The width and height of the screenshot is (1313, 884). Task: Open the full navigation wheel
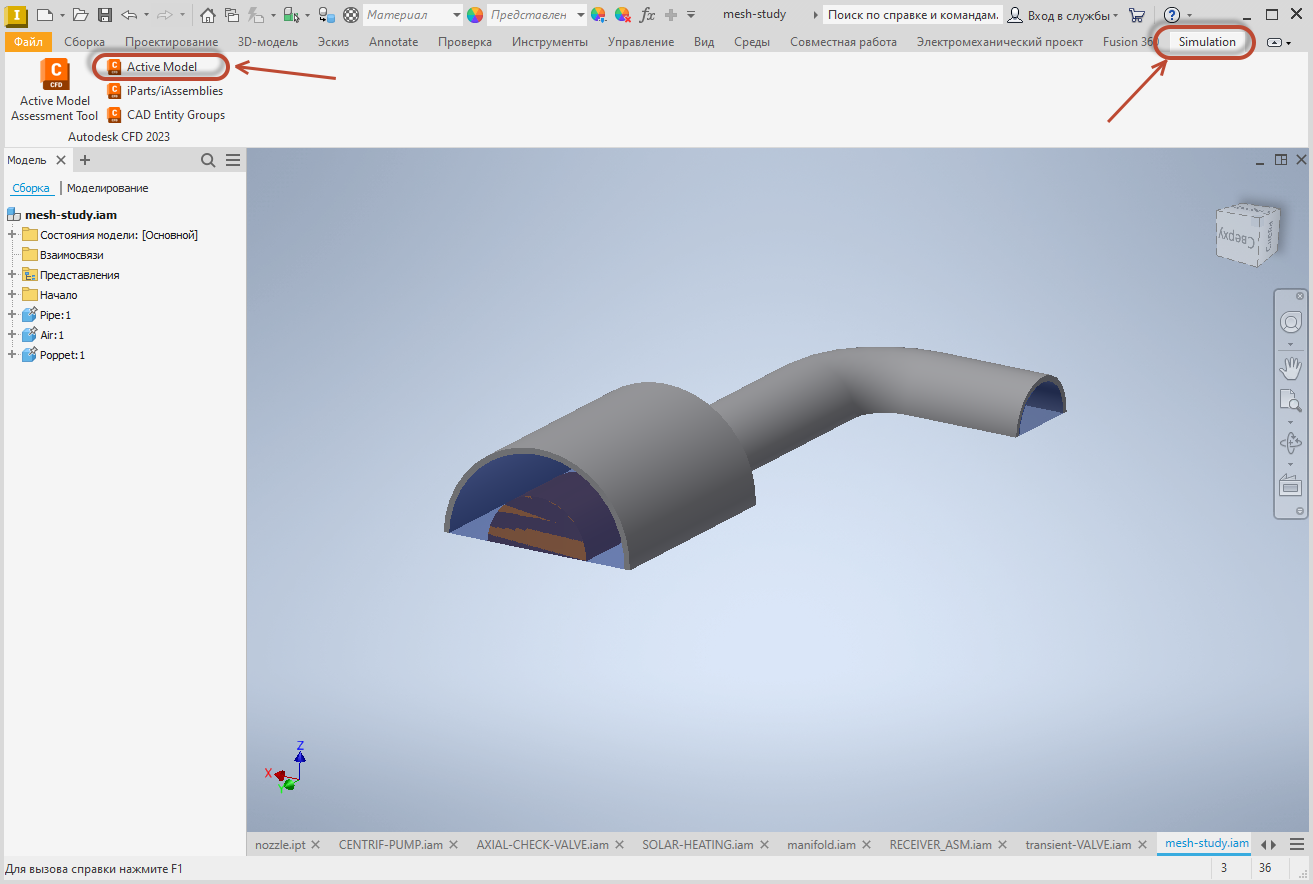point(1291,322)
